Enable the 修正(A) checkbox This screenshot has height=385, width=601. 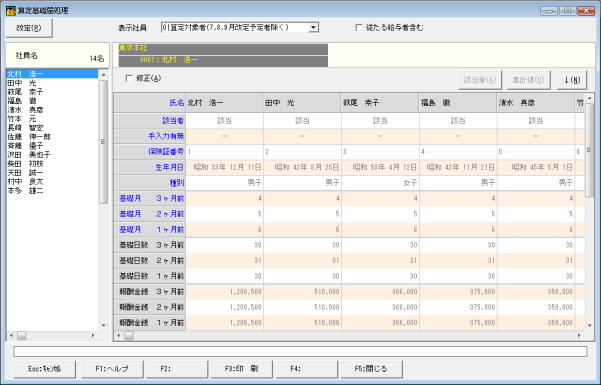click(129, 79)
